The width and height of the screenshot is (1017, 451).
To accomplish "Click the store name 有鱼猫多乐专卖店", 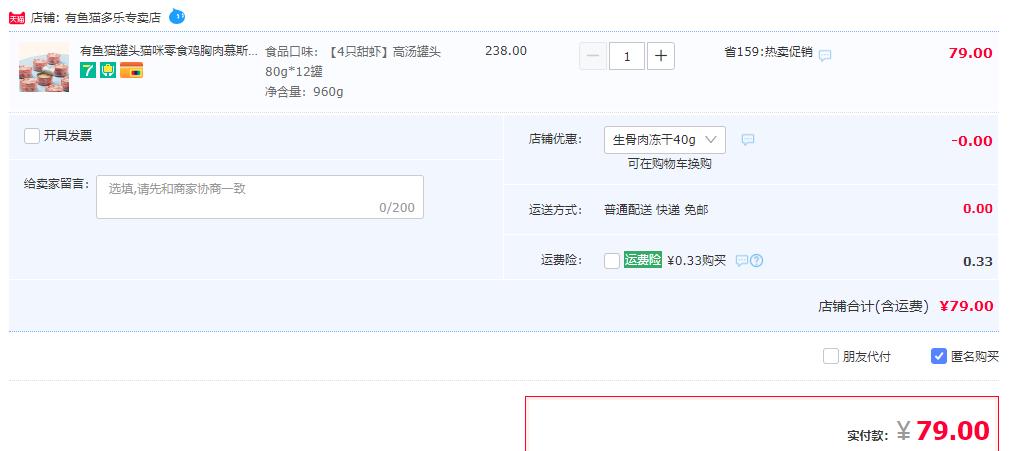I will 113,18.
